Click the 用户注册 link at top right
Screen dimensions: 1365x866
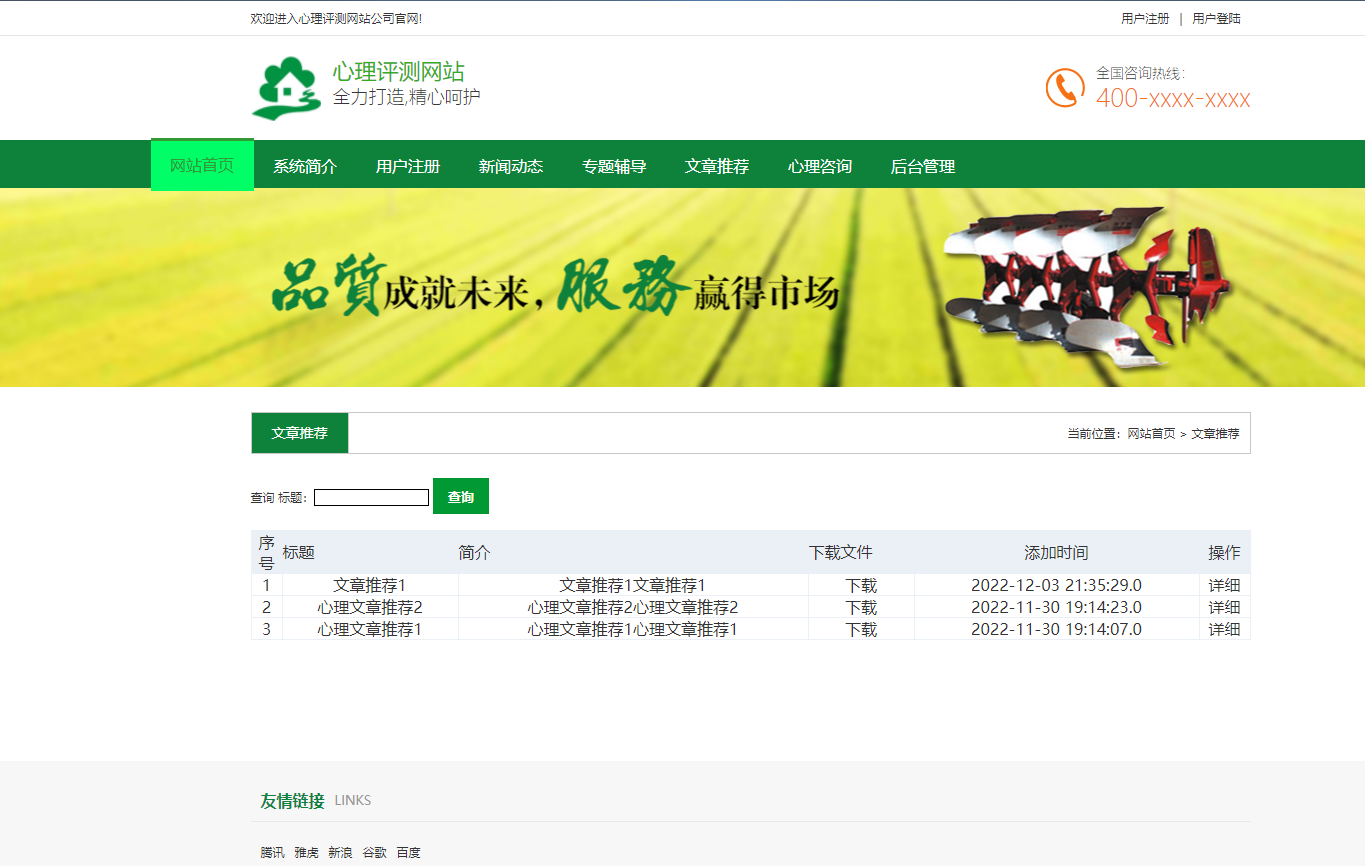[1145, 18]
